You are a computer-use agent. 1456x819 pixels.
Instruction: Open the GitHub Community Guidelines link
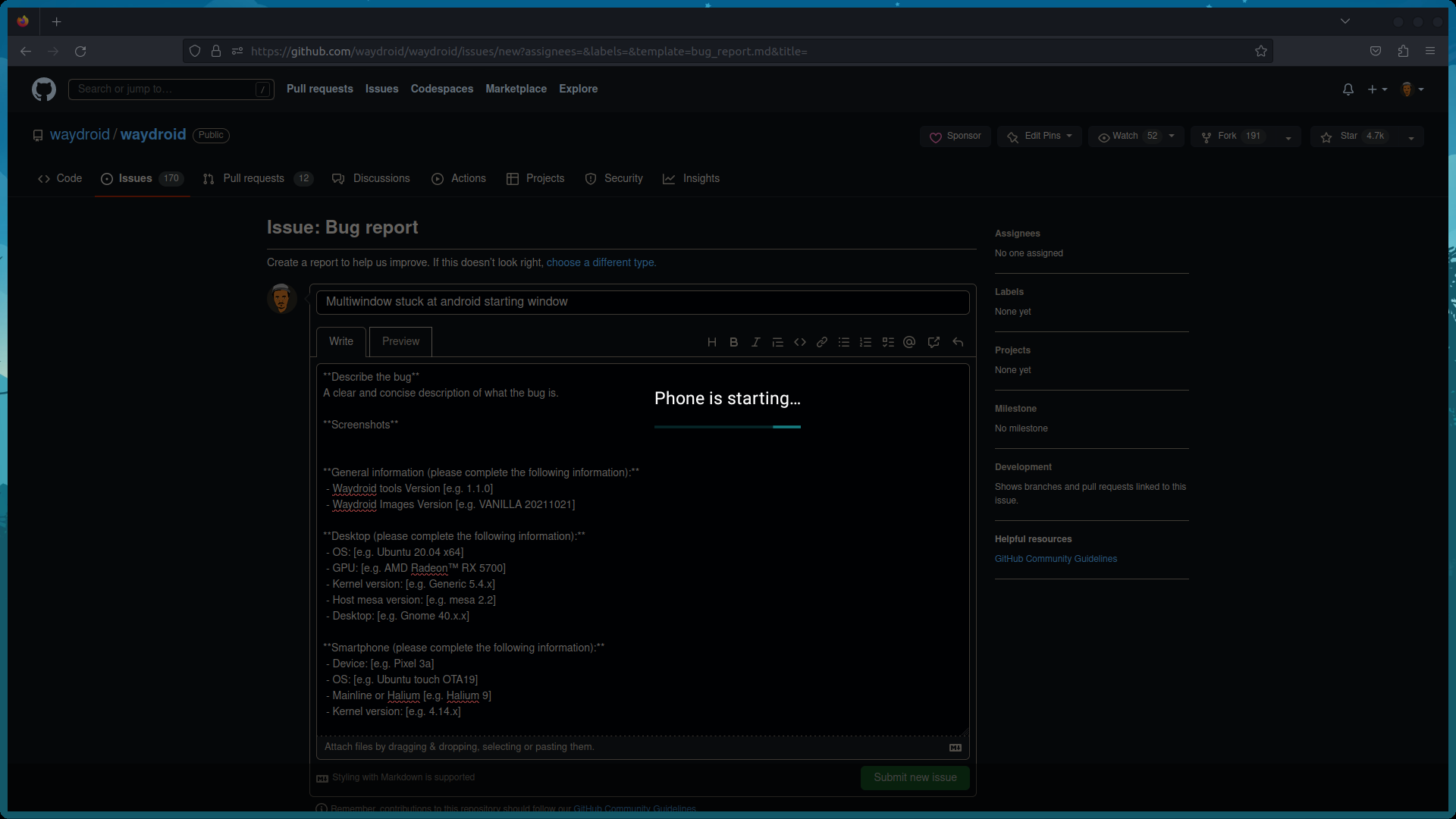pyautogui.click(x=1056, y=559)
